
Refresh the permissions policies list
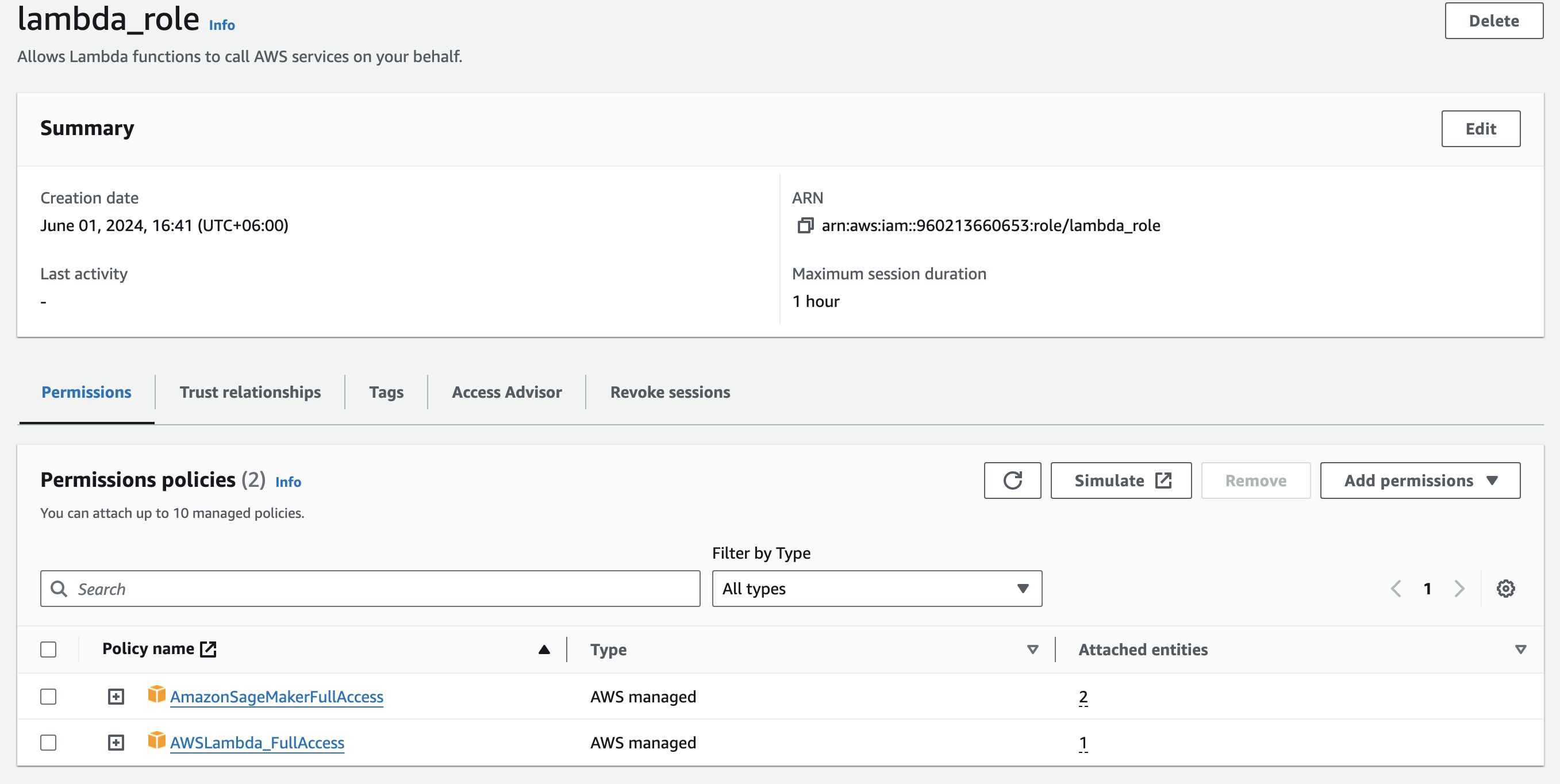click(1012, 480)
